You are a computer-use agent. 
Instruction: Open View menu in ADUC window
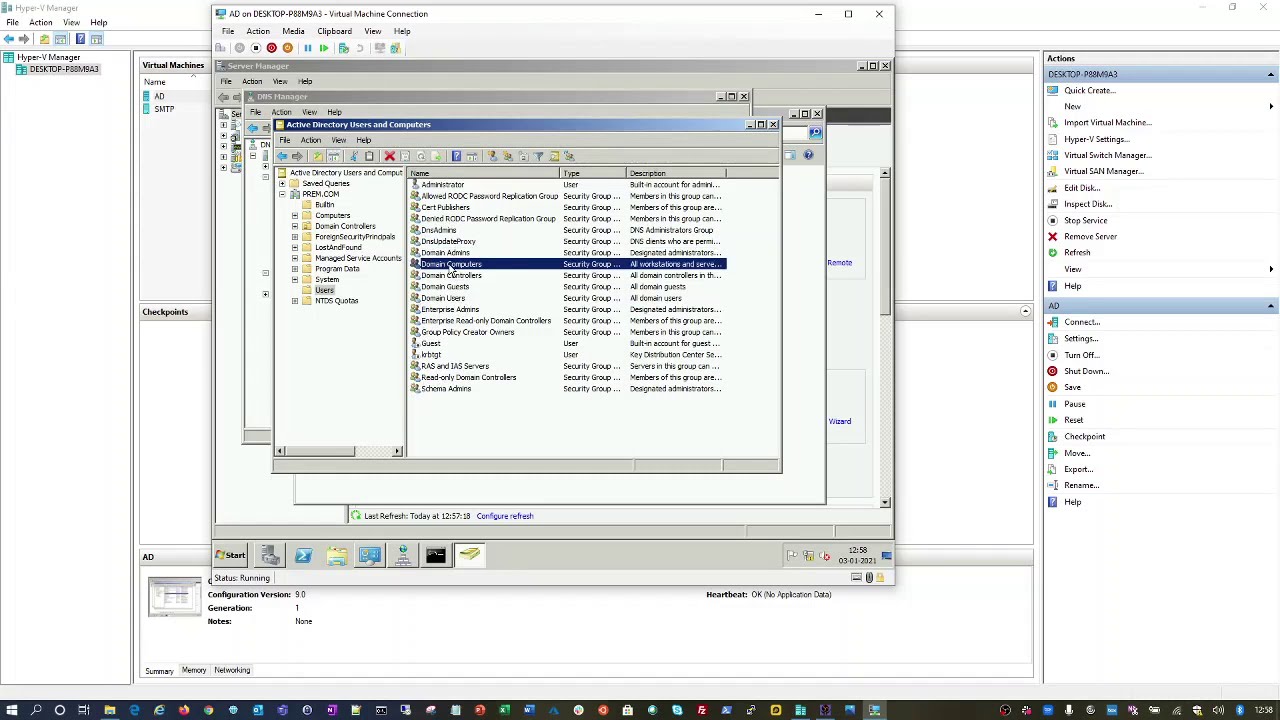point(339,140)
